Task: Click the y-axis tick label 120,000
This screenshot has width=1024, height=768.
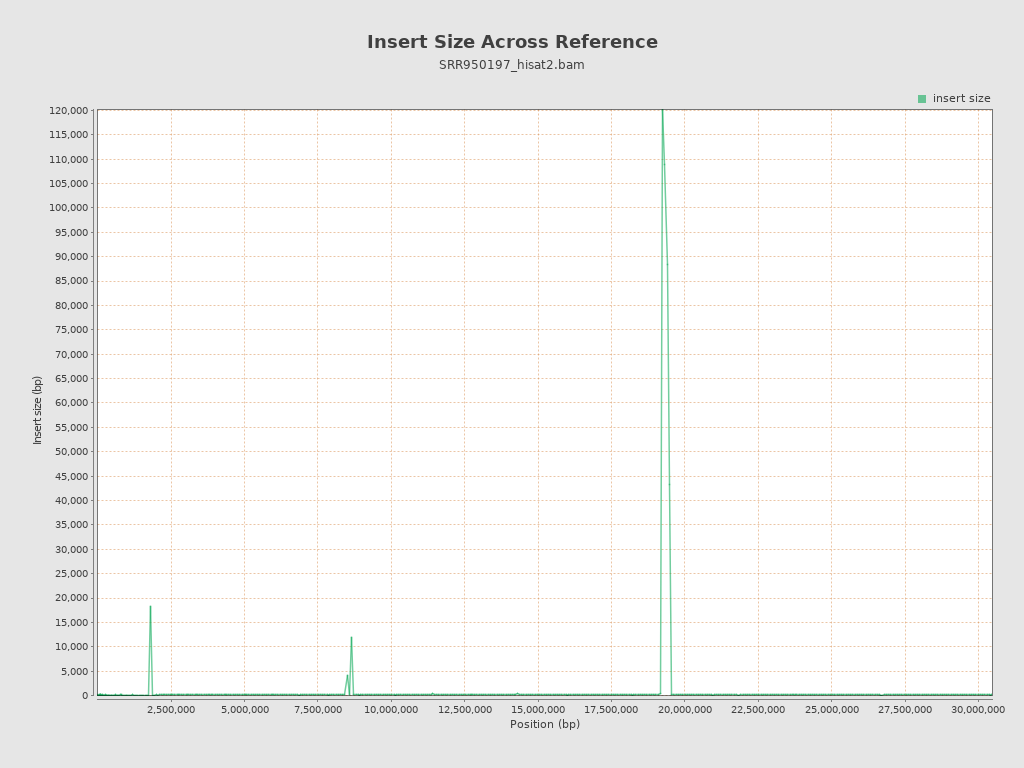Action: click(69, 110)
